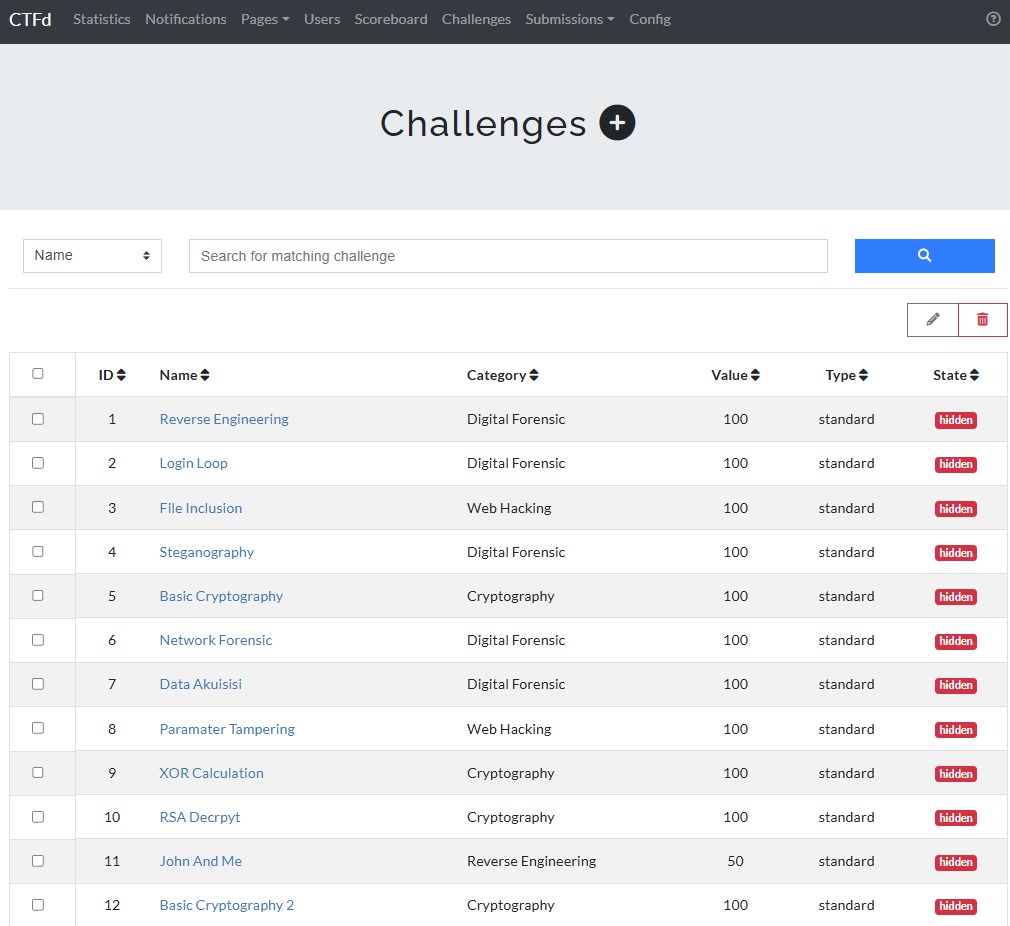
Task: Go to the Scoreboard menu item
Action: (x=390, y=19)
